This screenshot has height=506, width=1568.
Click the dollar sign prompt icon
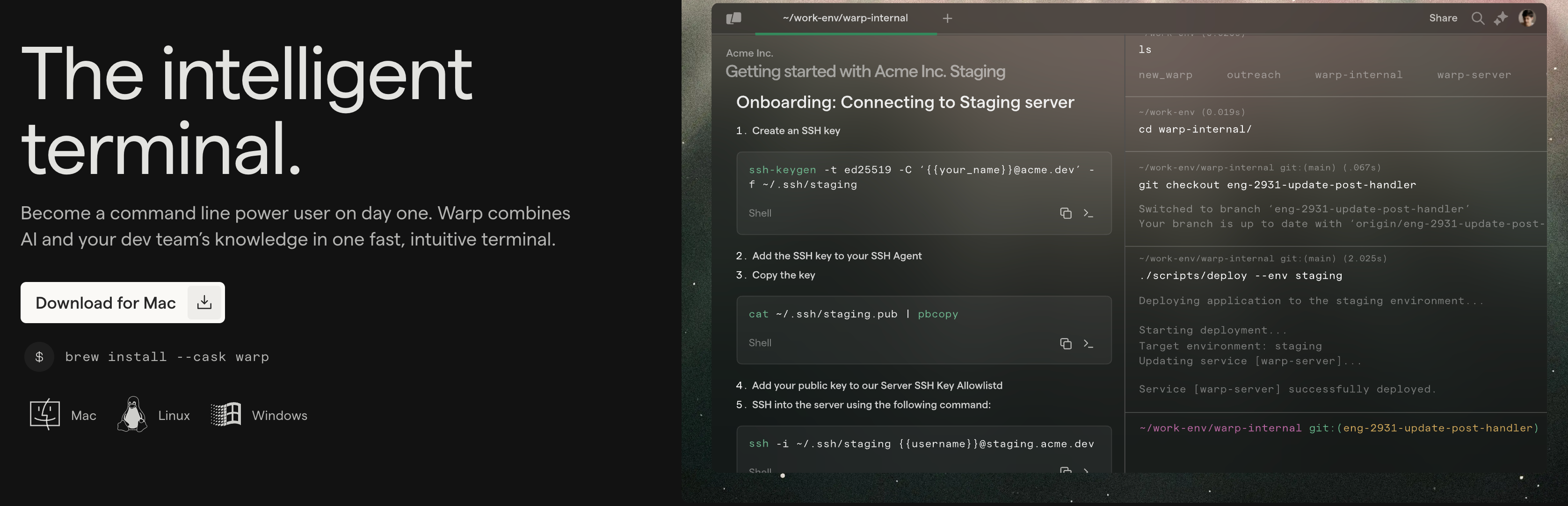(x=39, y=357)
